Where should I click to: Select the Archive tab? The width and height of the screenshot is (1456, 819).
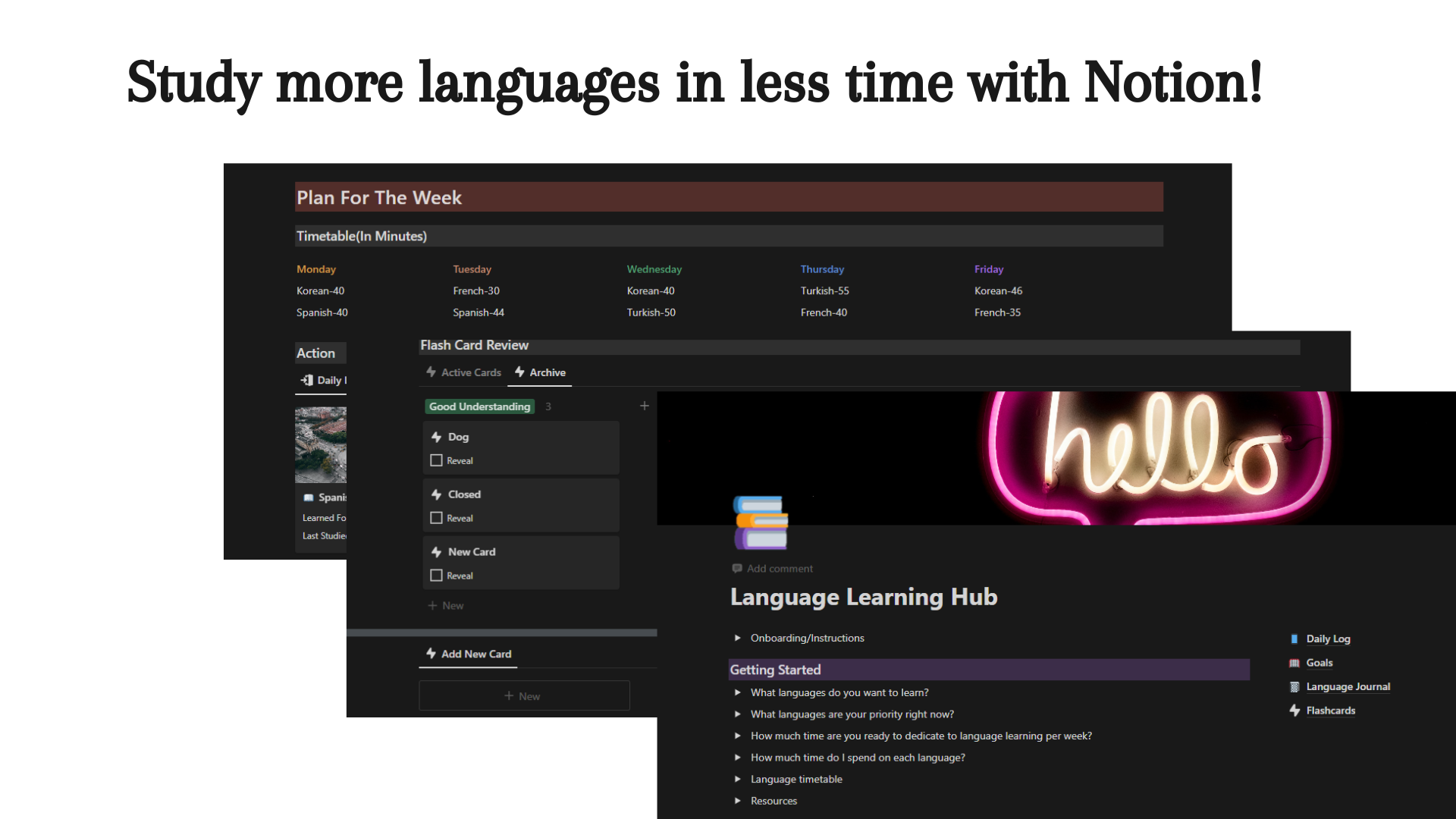(540, 372)
